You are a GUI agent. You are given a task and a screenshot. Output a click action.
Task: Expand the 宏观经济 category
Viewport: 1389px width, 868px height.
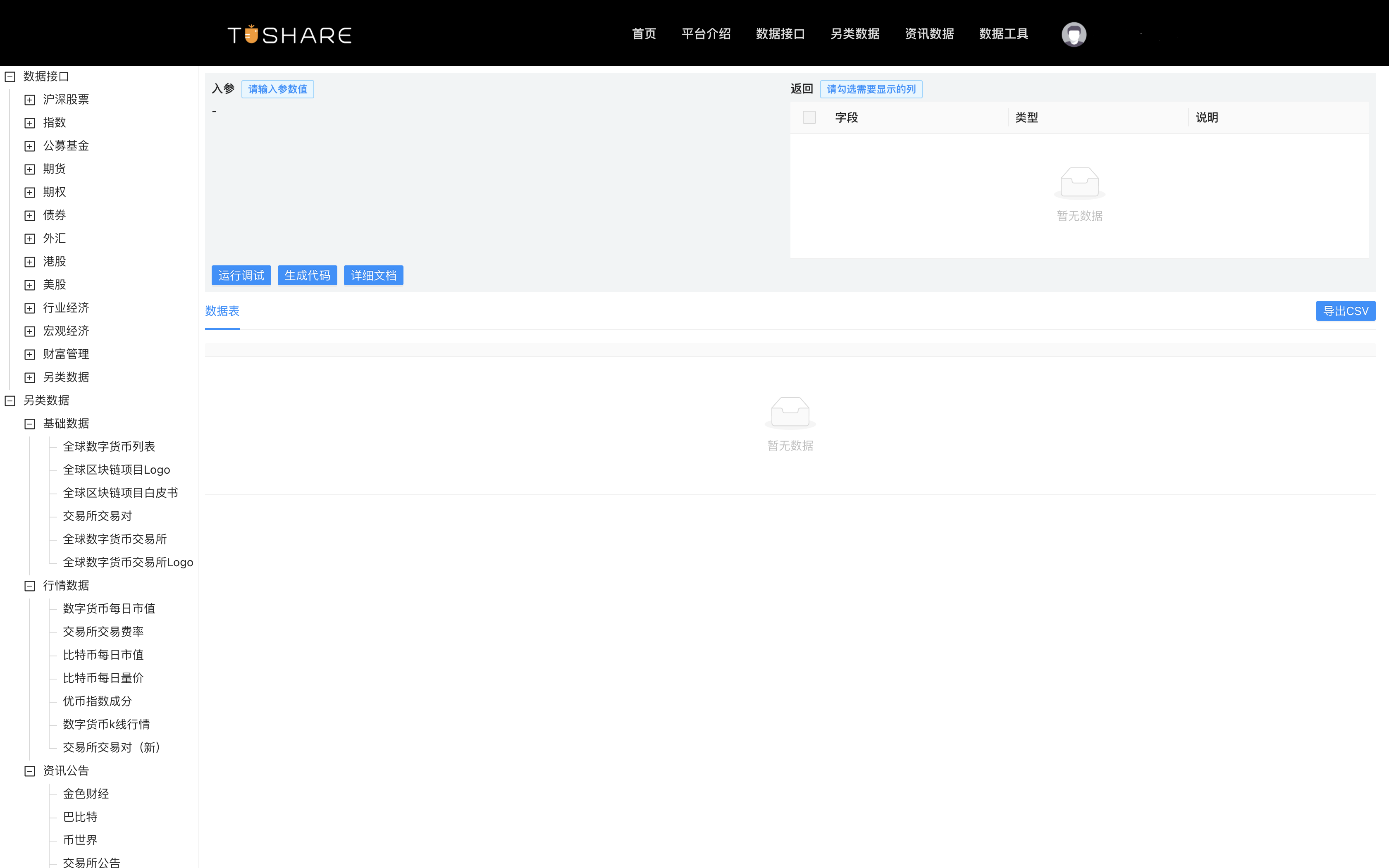(29, 331)
